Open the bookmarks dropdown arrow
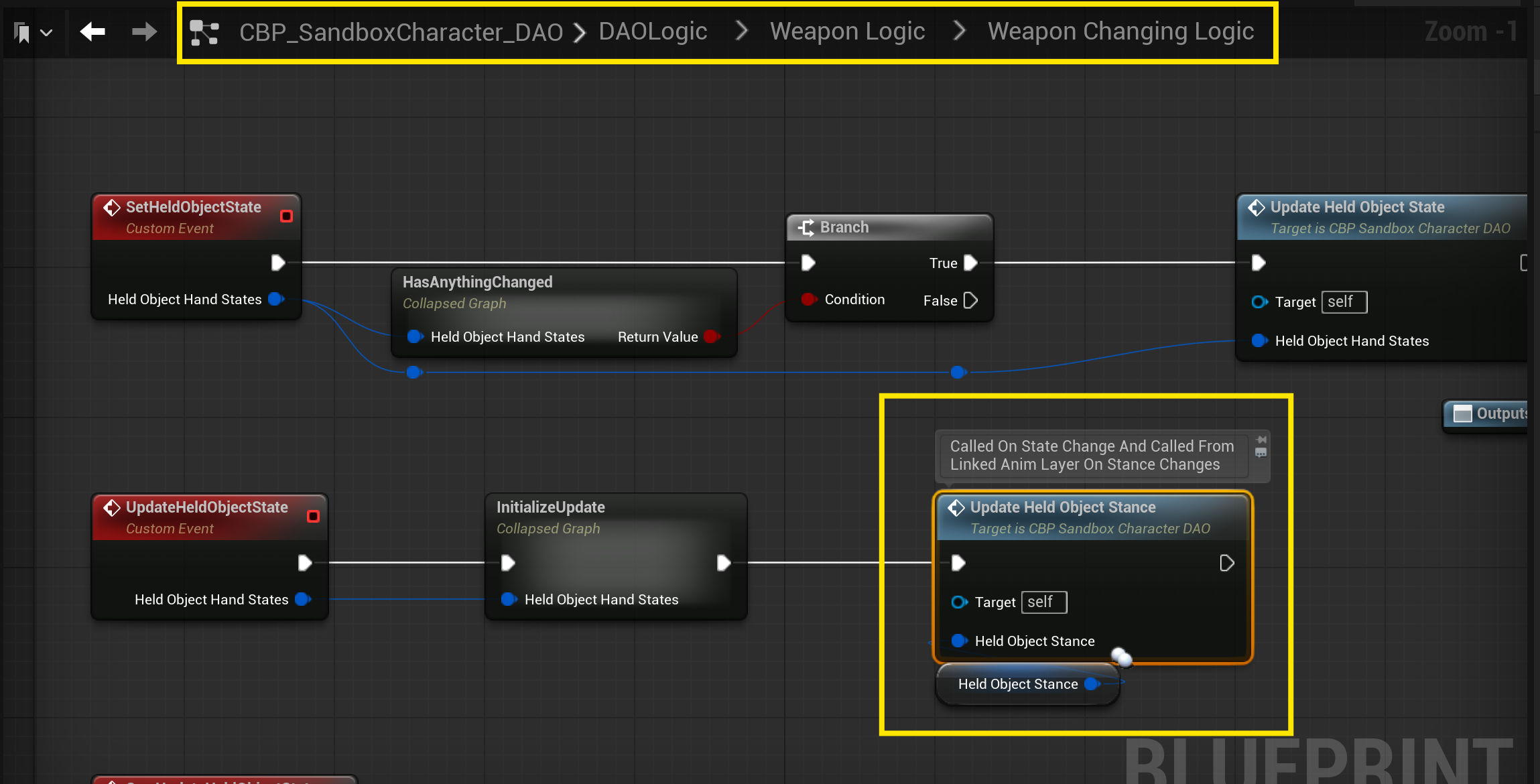 pyautogui.click(x=46, y=32)
